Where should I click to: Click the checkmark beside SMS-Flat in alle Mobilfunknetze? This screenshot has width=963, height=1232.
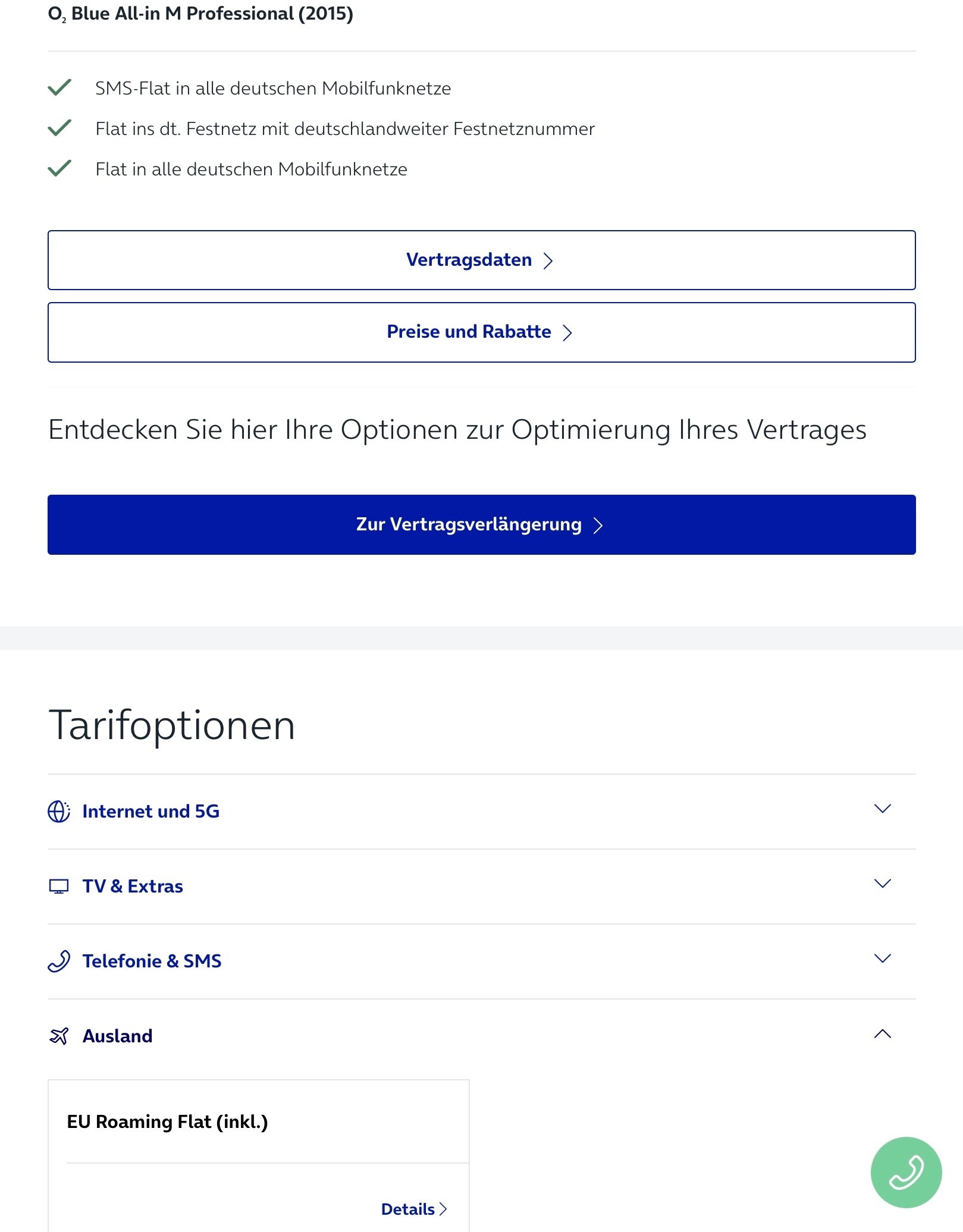pyautogui.click(x=59, y=87)
